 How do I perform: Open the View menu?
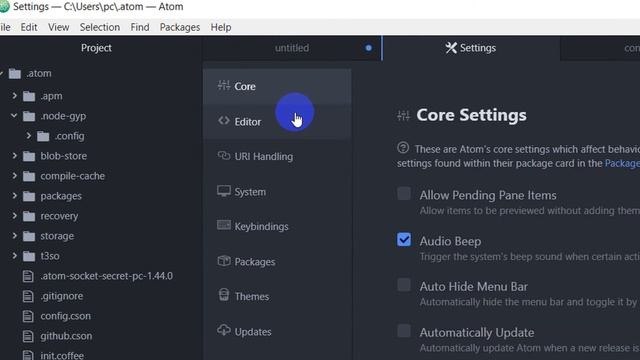click(58, 27)
